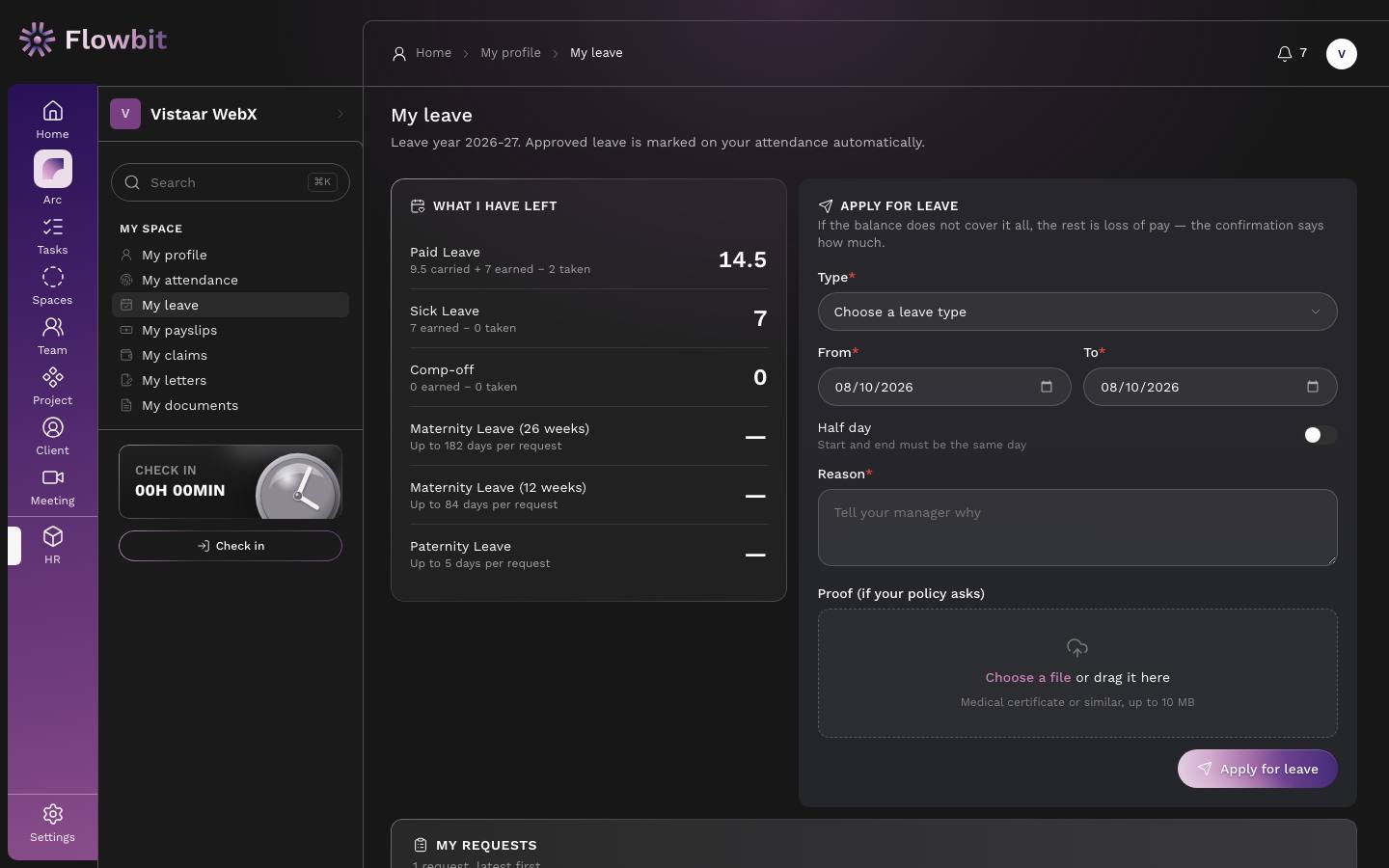Submit with Apply for leave button
Screen dimensions: 1389x868
pos(1257,769)
